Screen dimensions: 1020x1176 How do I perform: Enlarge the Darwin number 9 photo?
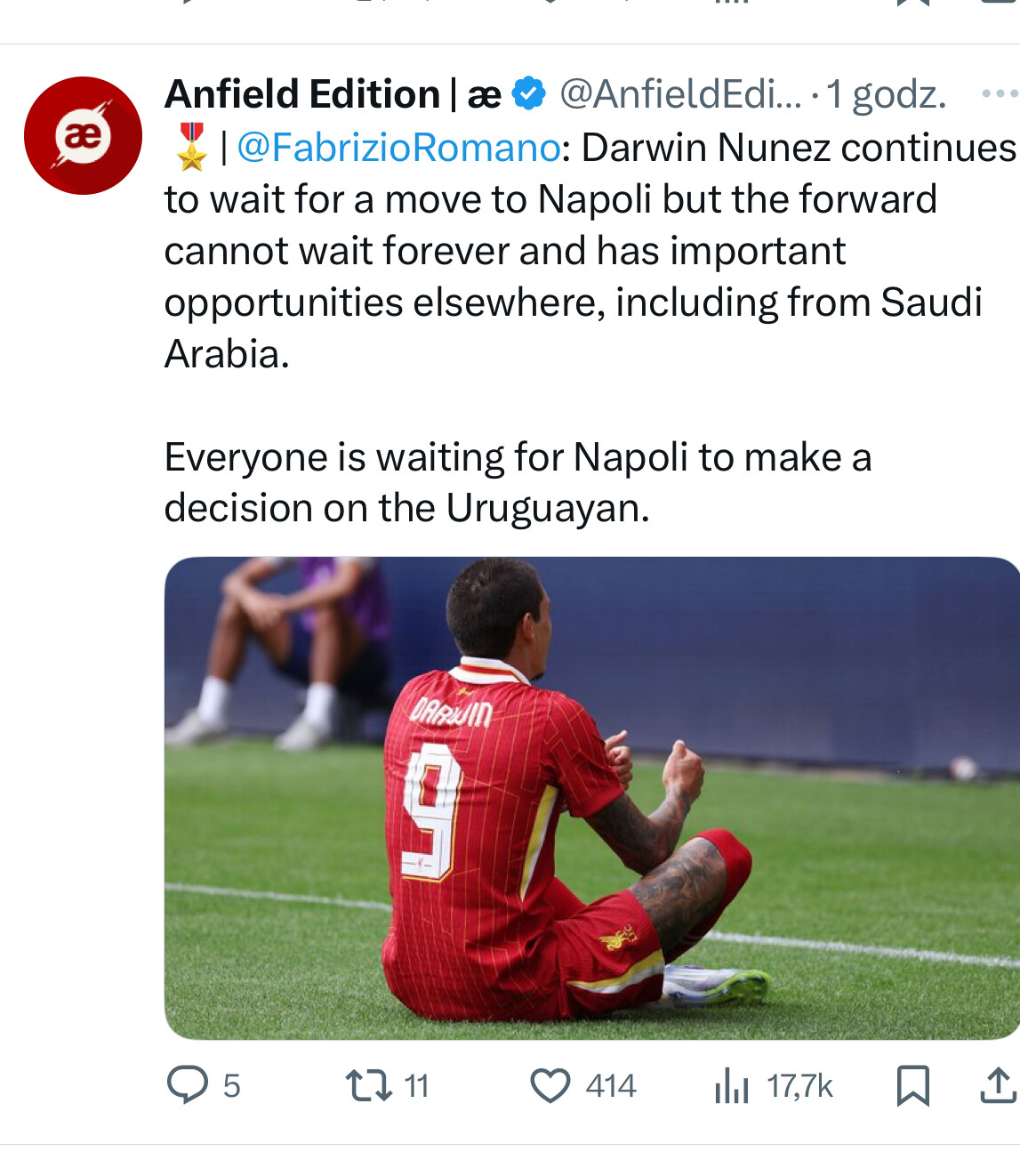[591, 798]
